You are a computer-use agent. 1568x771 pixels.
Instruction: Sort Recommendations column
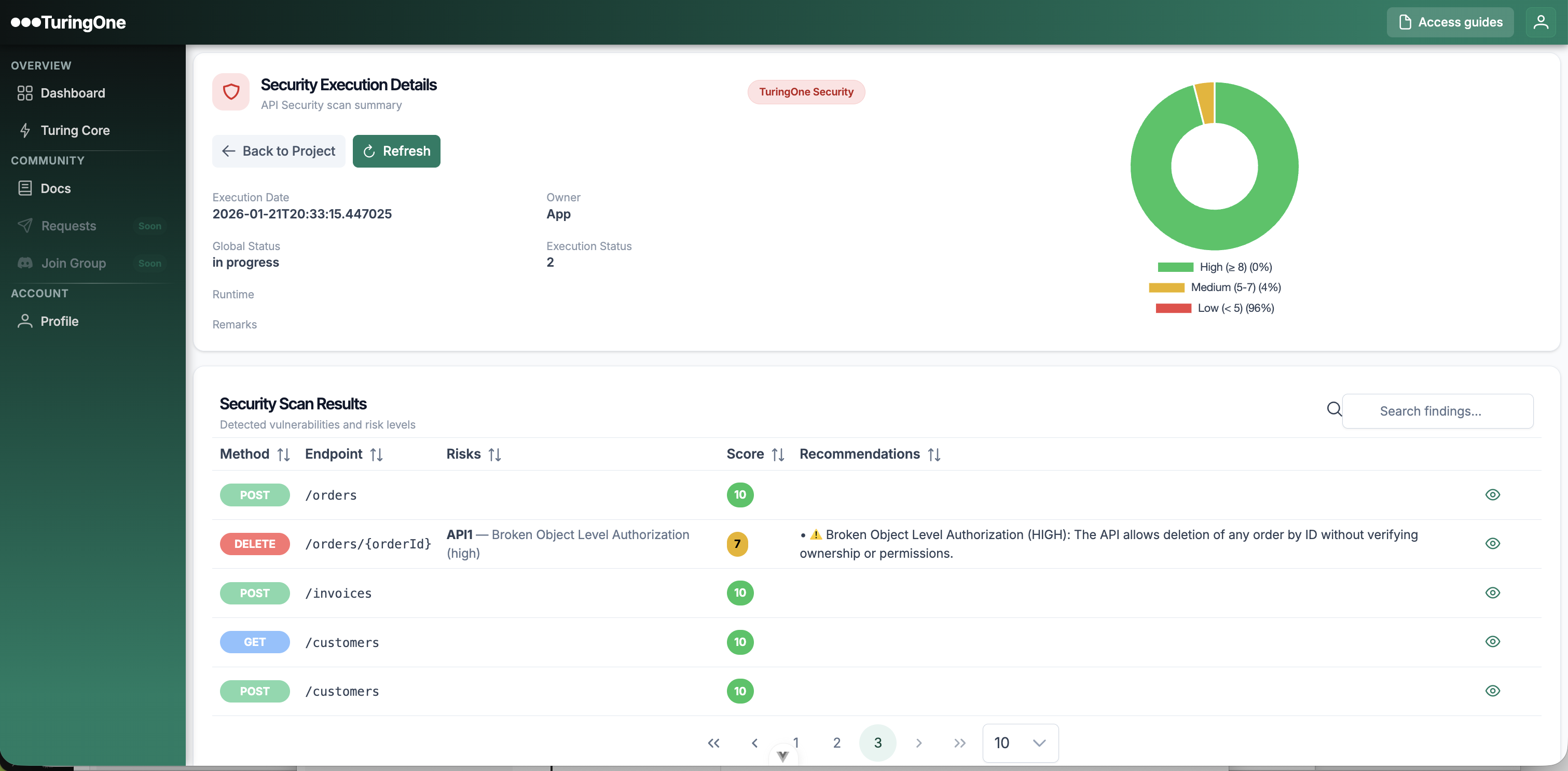coord(934,455)
